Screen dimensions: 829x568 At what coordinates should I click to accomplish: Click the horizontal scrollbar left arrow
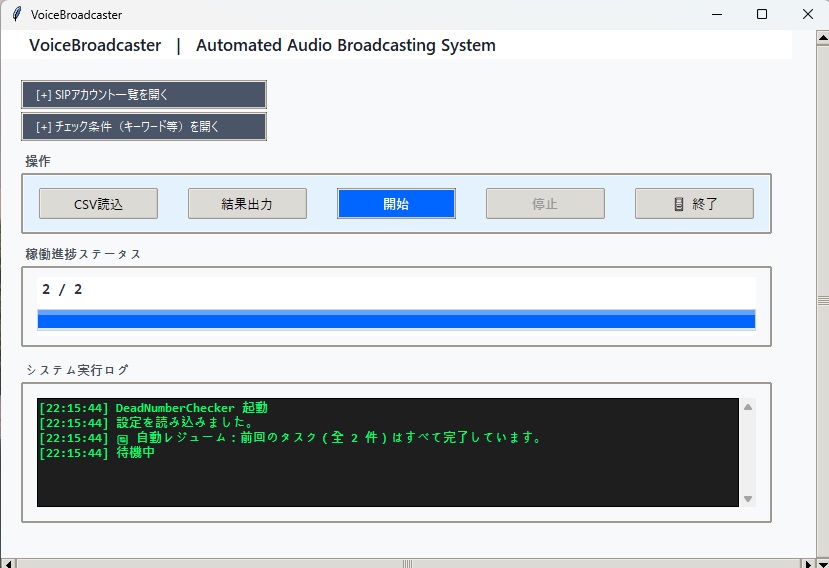click(x=8, y=564)
